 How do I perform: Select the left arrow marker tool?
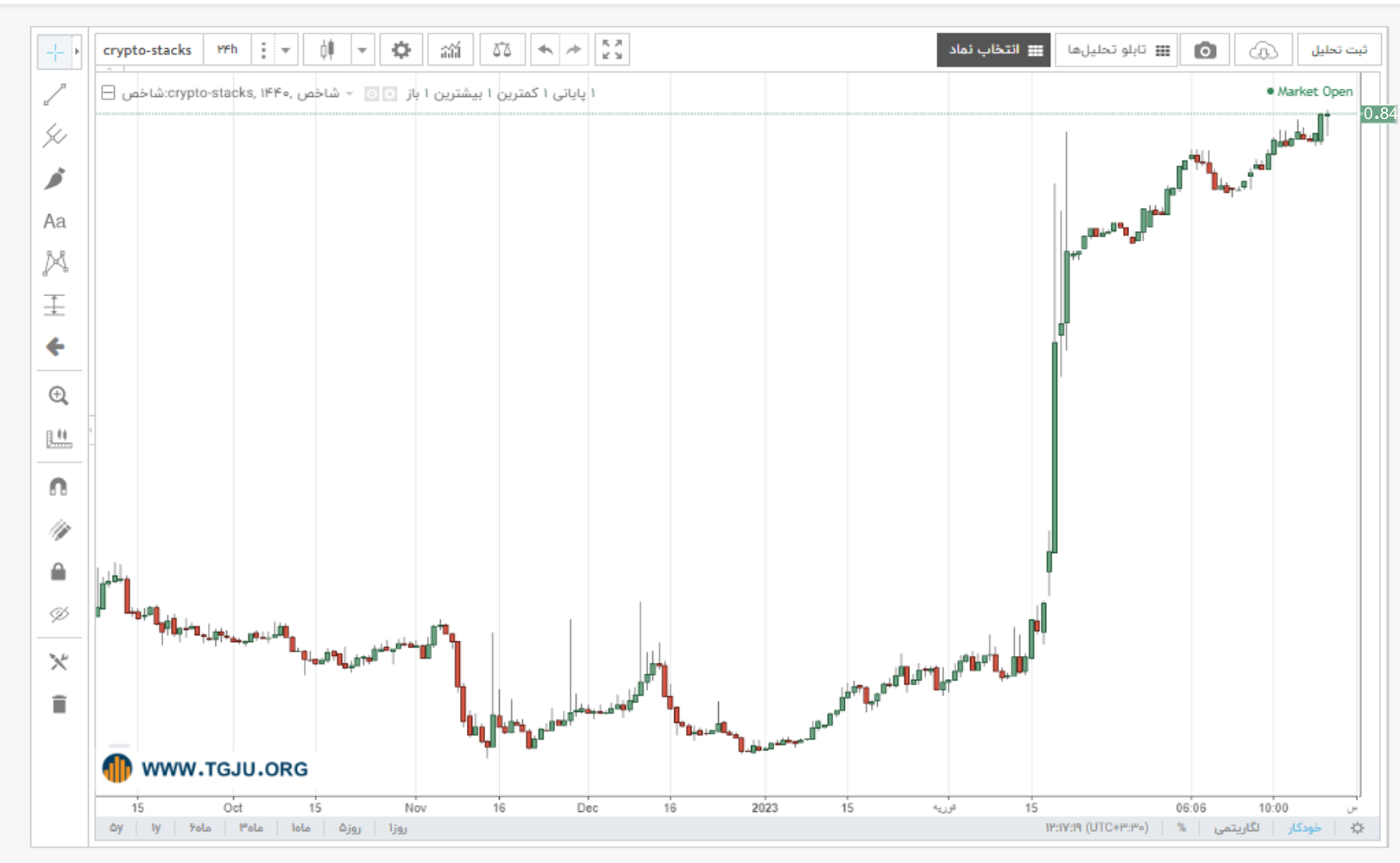click(54, 347)
